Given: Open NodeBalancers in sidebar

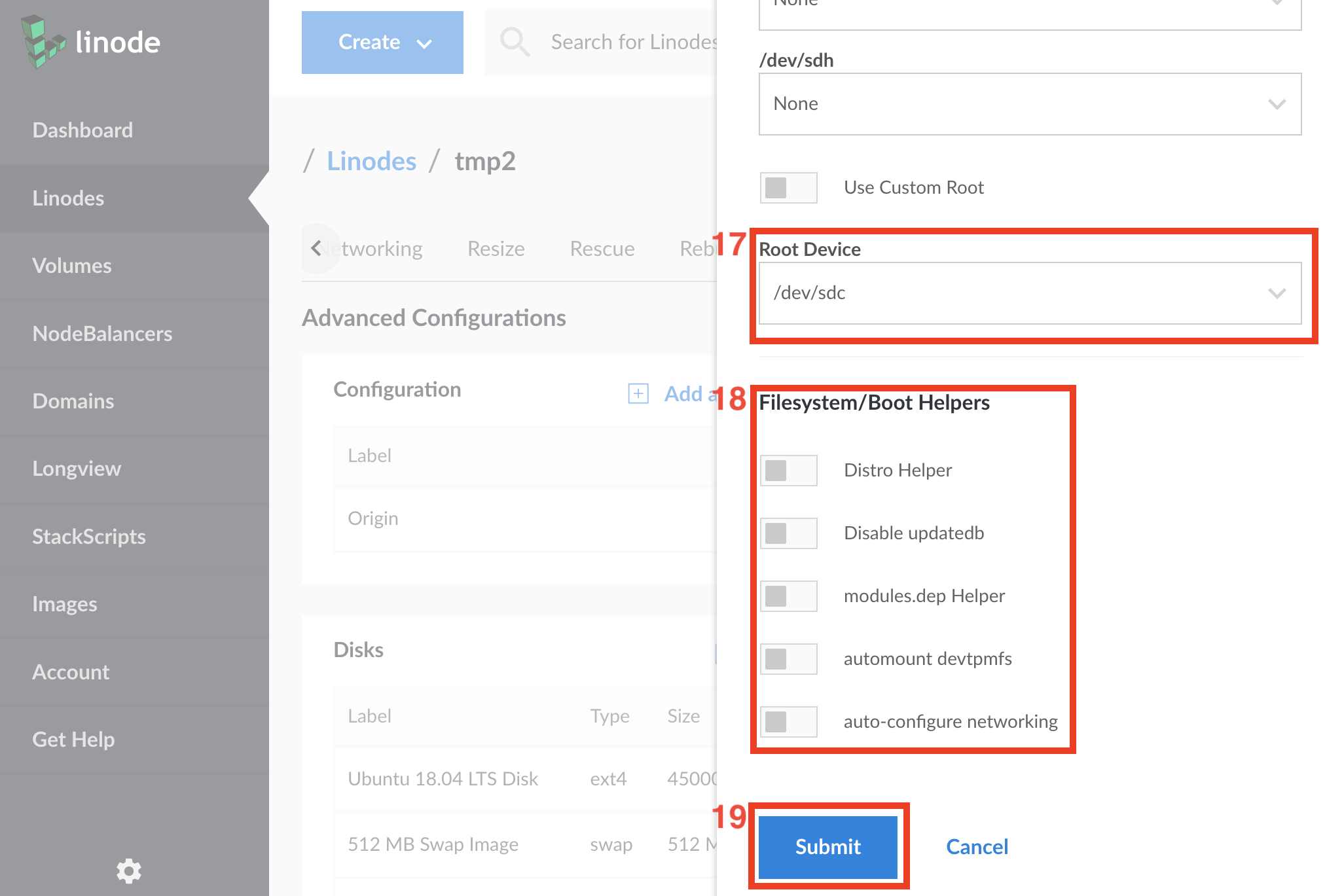Looking at the screenshot, I should click(x=134, y=334).
